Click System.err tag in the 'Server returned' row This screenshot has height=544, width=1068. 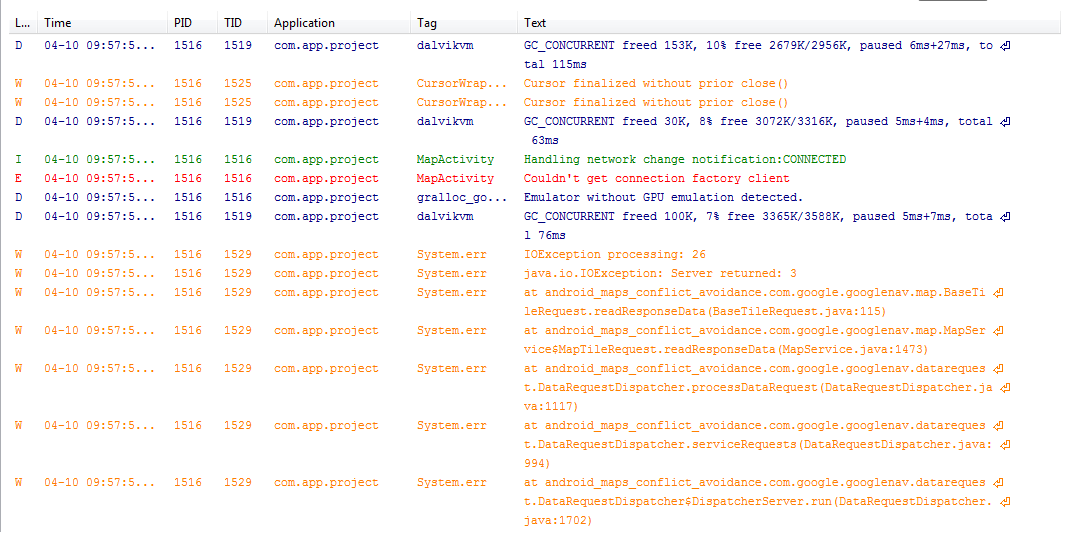coord(452,274)
